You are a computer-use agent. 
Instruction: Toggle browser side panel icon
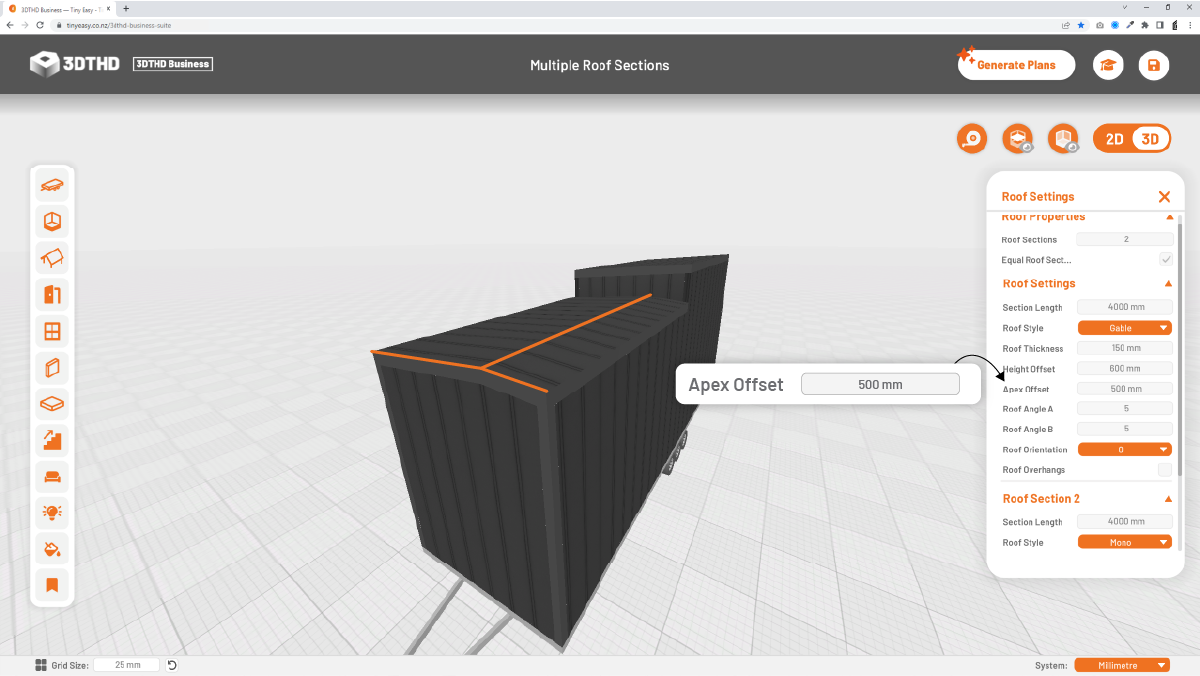click(x=1160, y=25)
